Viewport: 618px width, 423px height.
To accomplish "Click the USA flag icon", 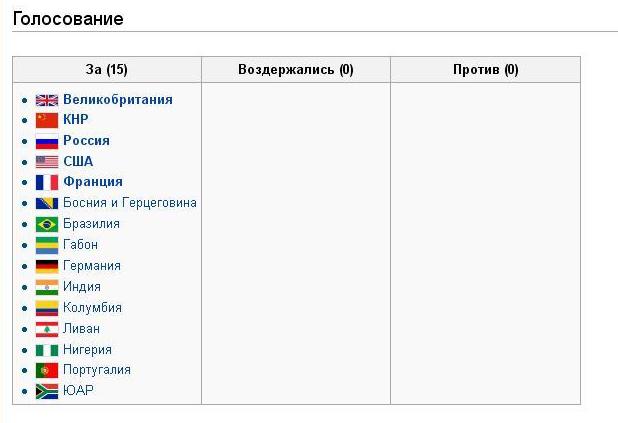I will tap(47, 162).
